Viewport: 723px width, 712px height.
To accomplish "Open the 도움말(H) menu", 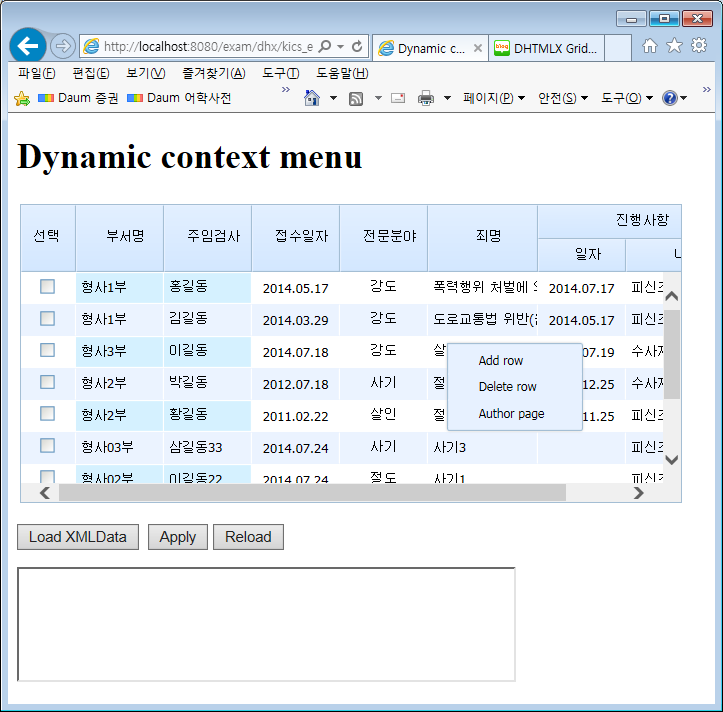I will coord(342,73).
